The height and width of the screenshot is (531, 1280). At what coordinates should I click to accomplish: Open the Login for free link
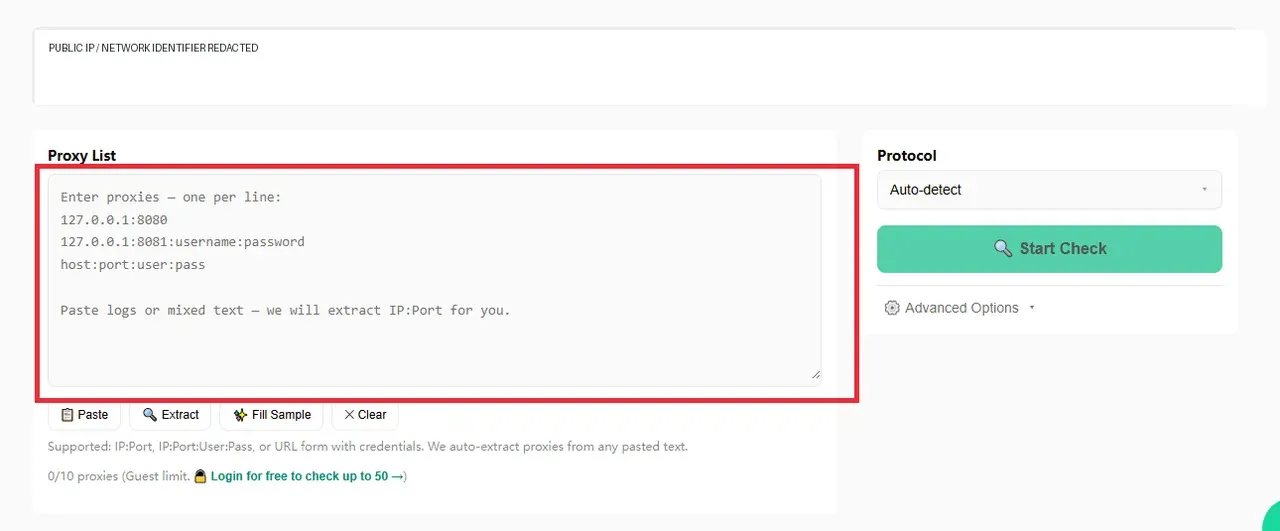click(308, 476)
